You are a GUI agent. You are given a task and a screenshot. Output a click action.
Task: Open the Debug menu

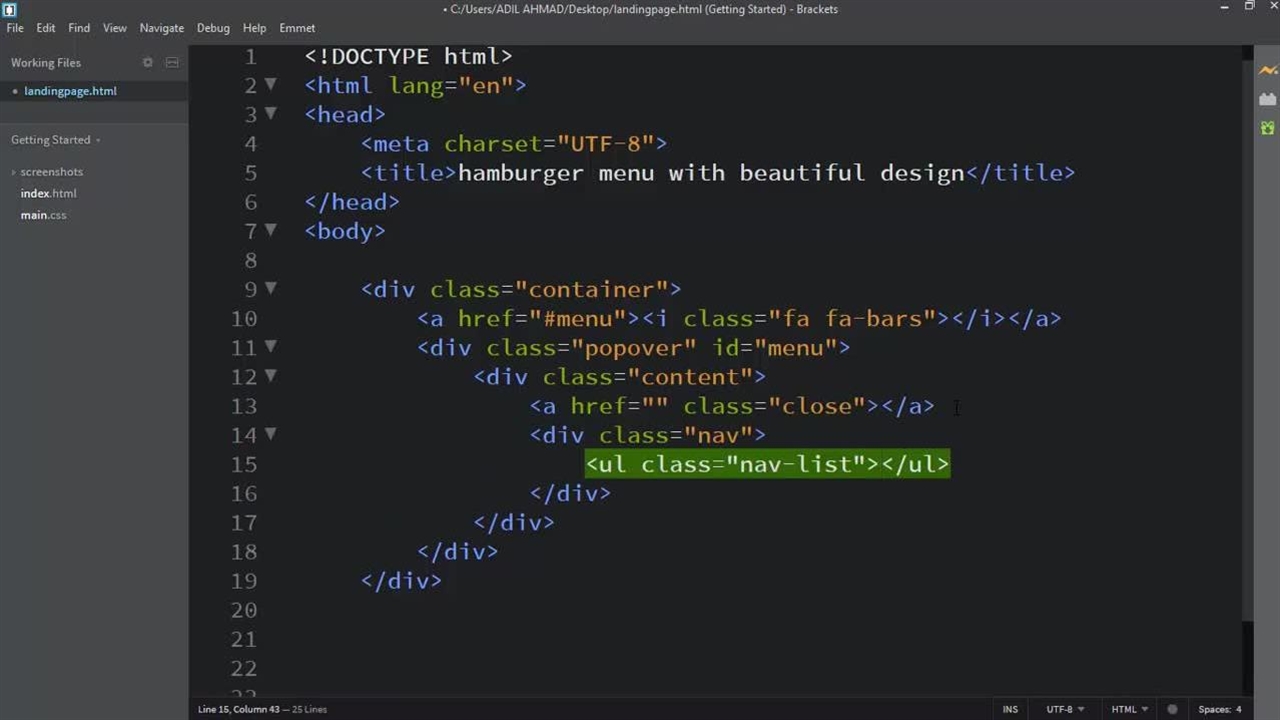tap(213, 28)
